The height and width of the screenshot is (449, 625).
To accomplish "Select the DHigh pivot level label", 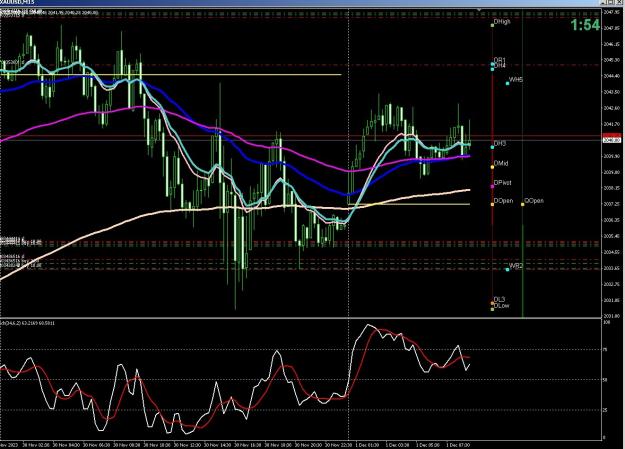I will point(502,22).
